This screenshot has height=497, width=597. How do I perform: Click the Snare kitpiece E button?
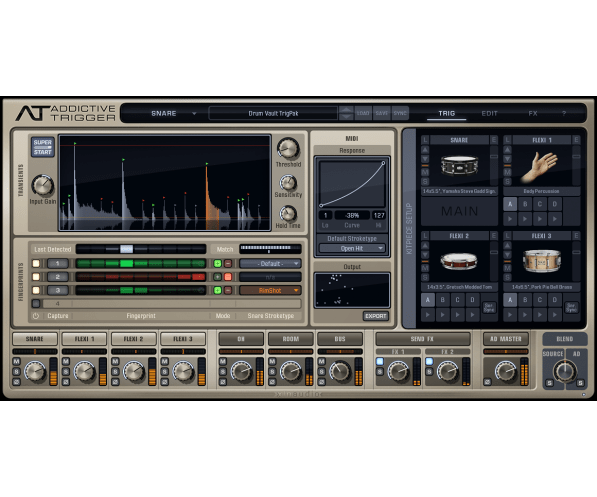[x=494, y=140]
